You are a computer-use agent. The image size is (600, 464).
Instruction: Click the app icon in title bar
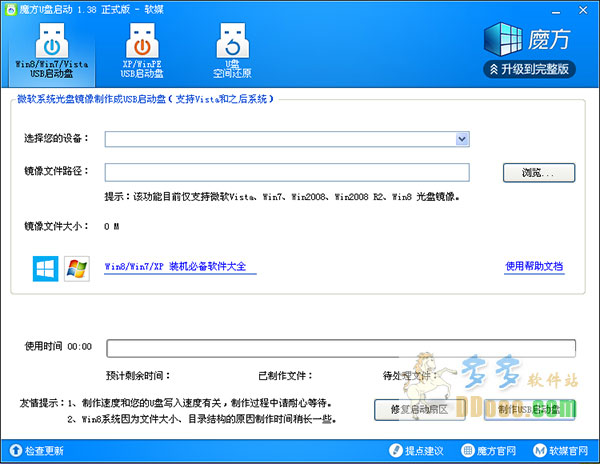point(11,10)
